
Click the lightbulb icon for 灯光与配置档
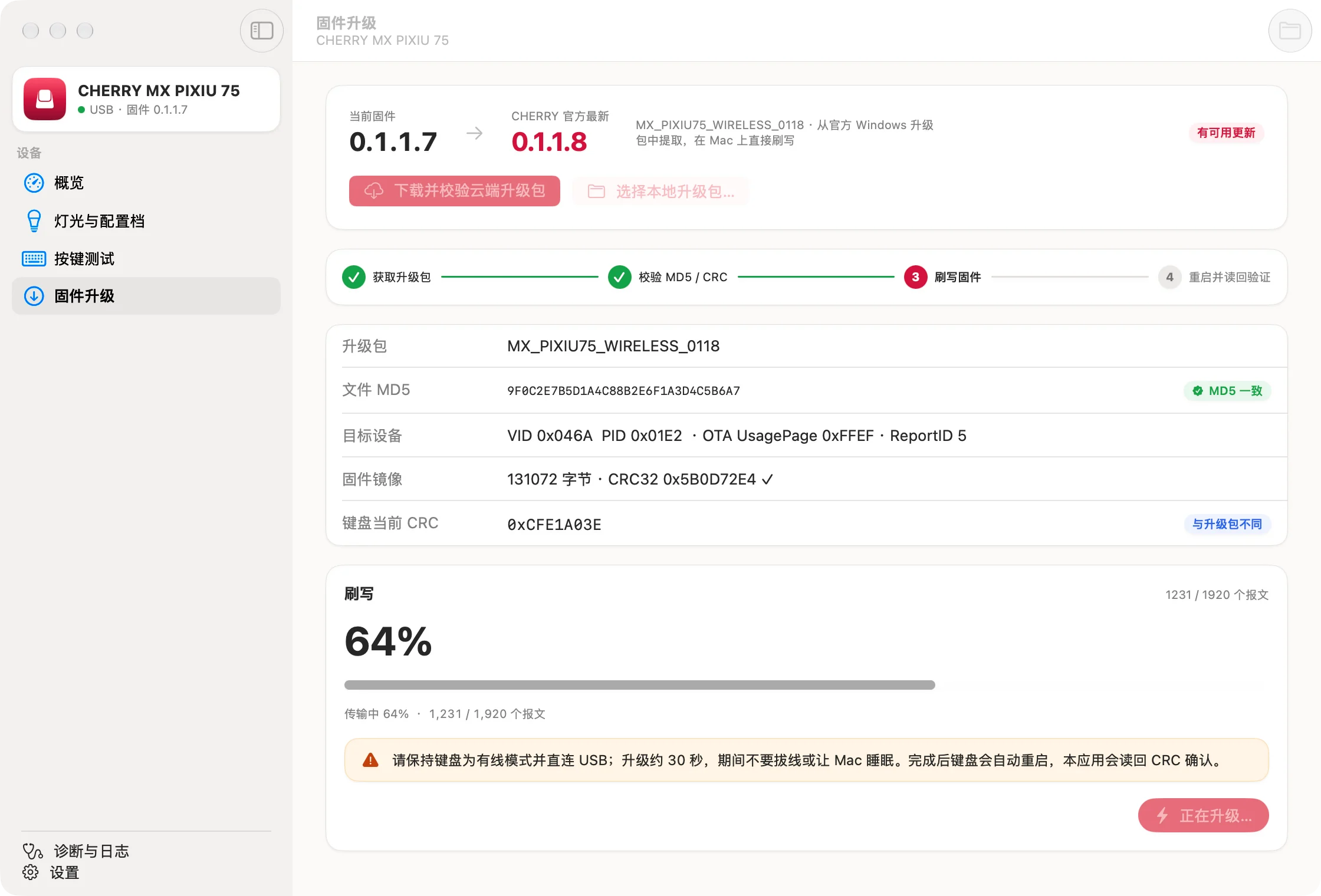point(34,221)
